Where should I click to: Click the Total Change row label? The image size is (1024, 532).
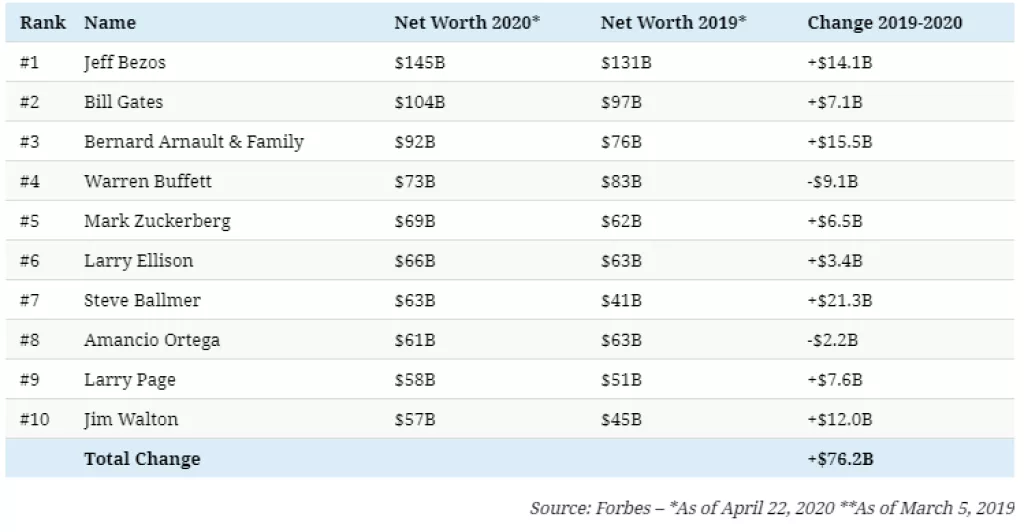[x=142, y=459]
